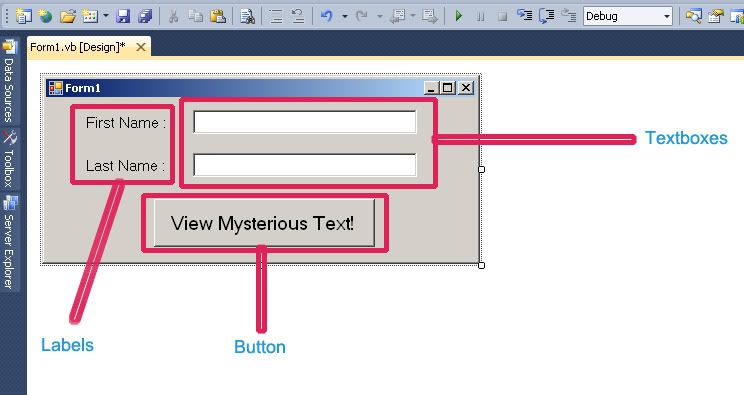Close the Form1.vb [Design] tab
This screenshot has height=395, width=744.
coord(141,47)
